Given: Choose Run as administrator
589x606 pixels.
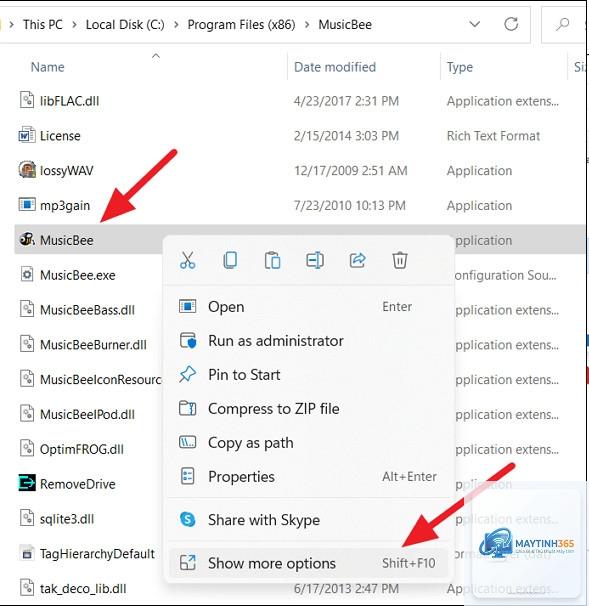Looking at the screenshot, I should (x=309, y=341).
